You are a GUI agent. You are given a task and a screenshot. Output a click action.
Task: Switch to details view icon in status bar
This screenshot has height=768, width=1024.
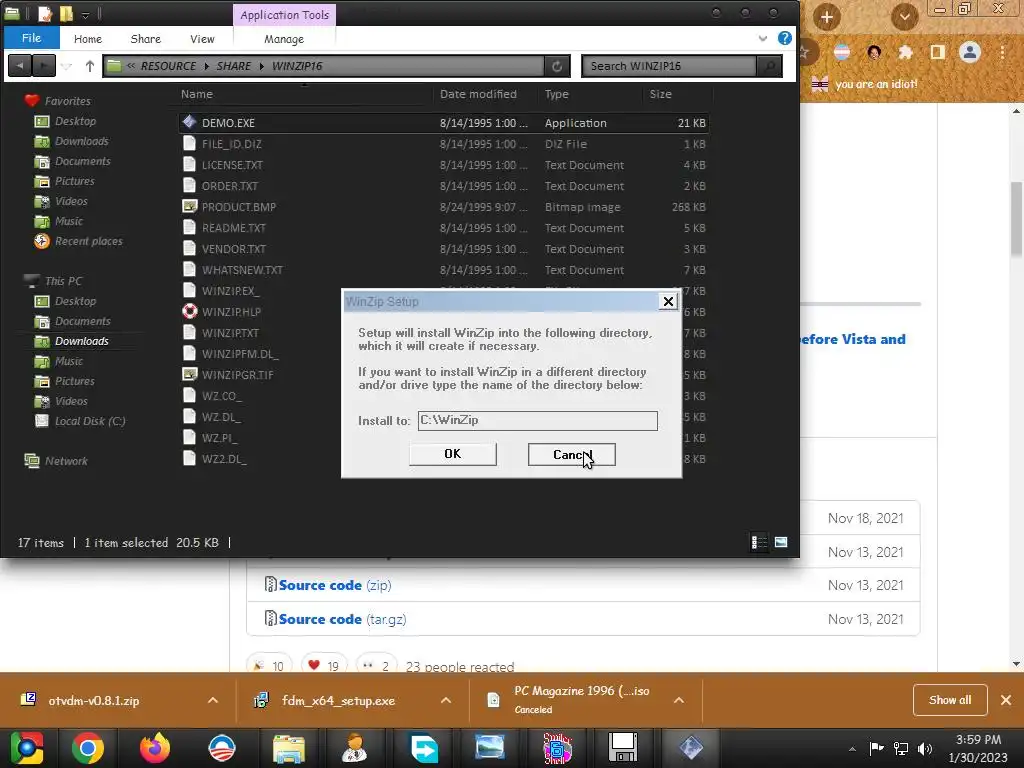(759, 542)
